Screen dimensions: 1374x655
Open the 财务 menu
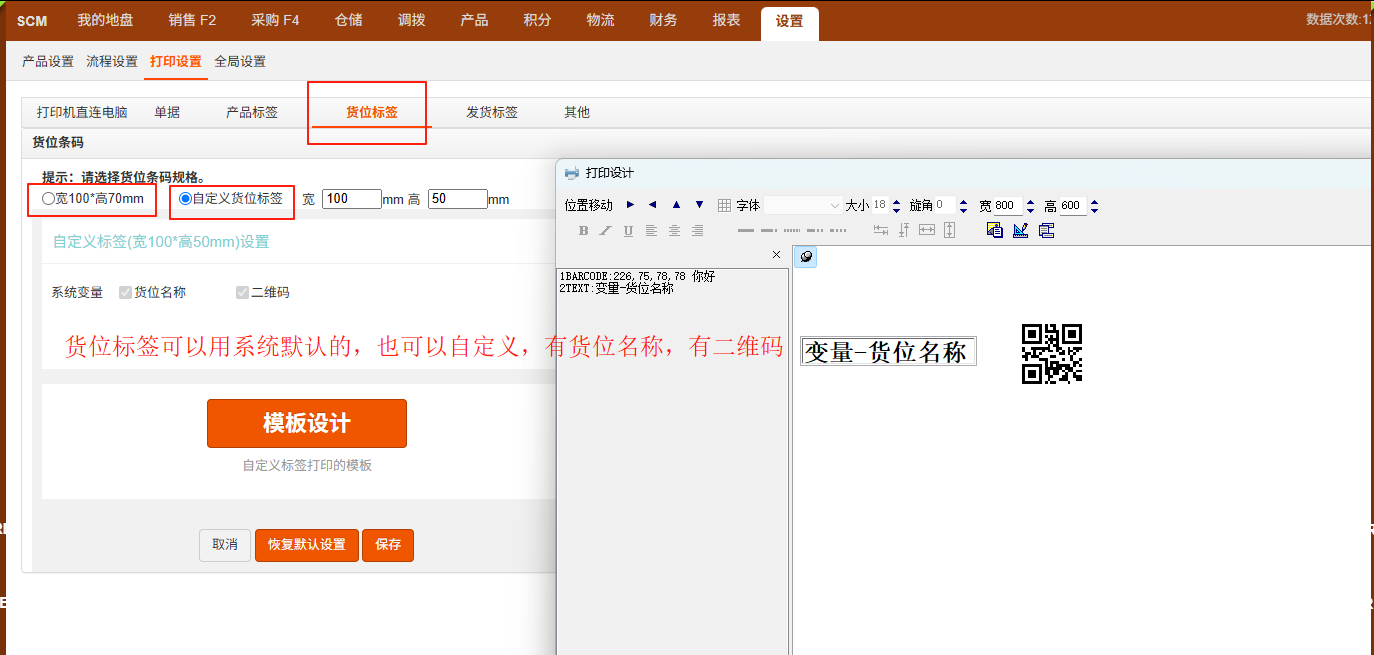pyautogui.click(x=663, y=20)
